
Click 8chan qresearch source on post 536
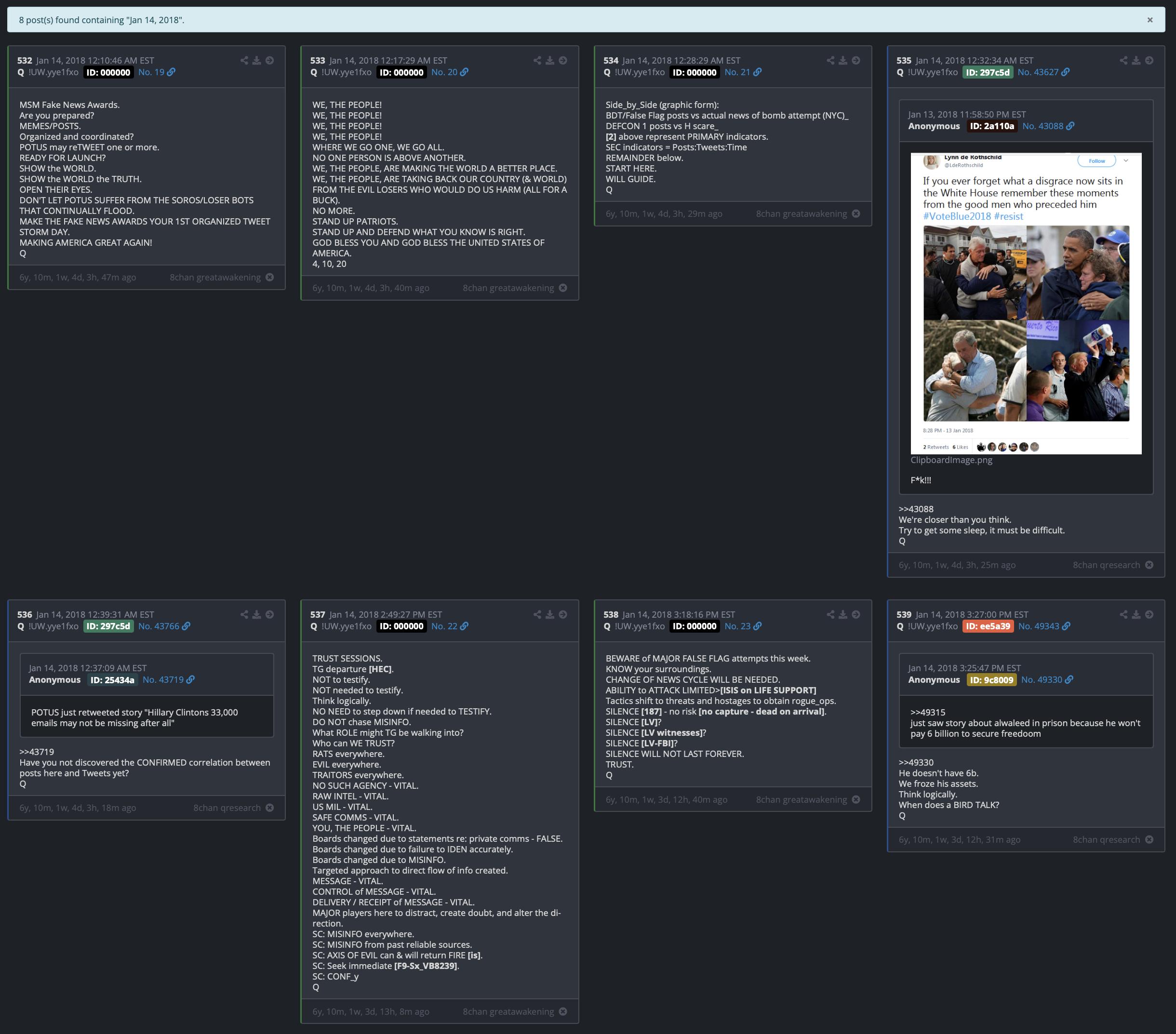(227, 808)
